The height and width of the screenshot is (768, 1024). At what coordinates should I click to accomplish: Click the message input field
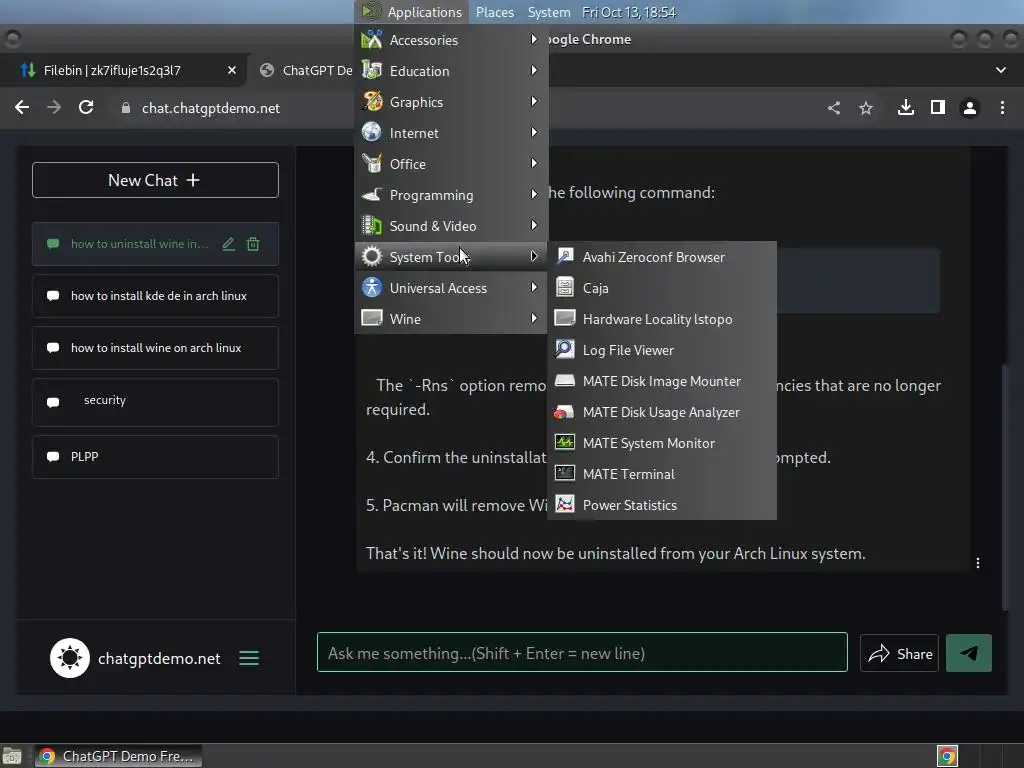(x=582, y=652)
